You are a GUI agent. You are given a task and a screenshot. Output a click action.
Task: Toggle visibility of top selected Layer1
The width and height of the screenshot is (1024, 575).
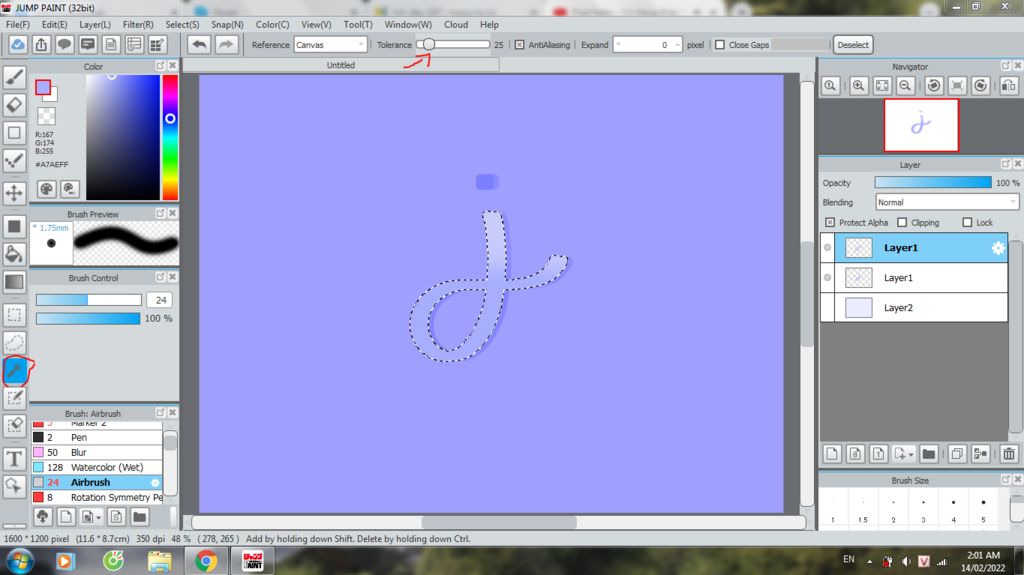coord(827,248)
